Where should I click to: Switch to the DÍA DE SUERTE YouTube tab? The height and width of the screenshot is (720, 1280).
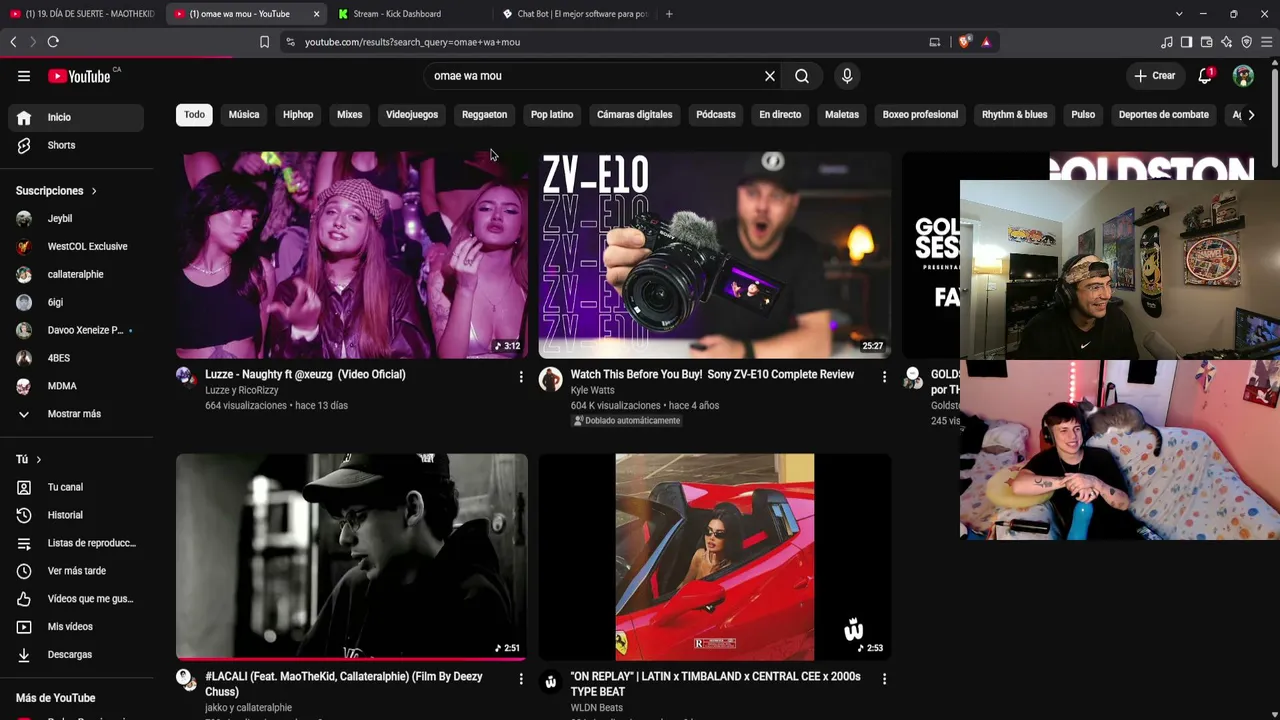[82, 14]
